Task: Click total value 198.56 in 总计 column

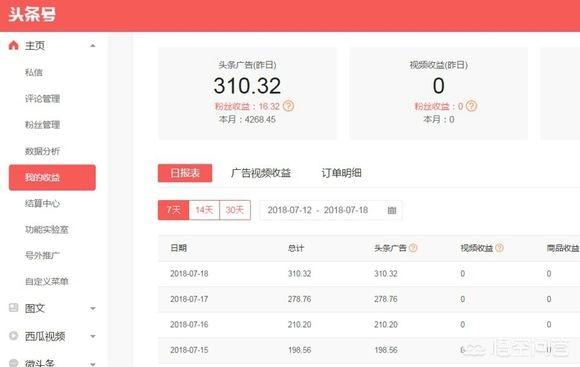Action: (300, 350)
